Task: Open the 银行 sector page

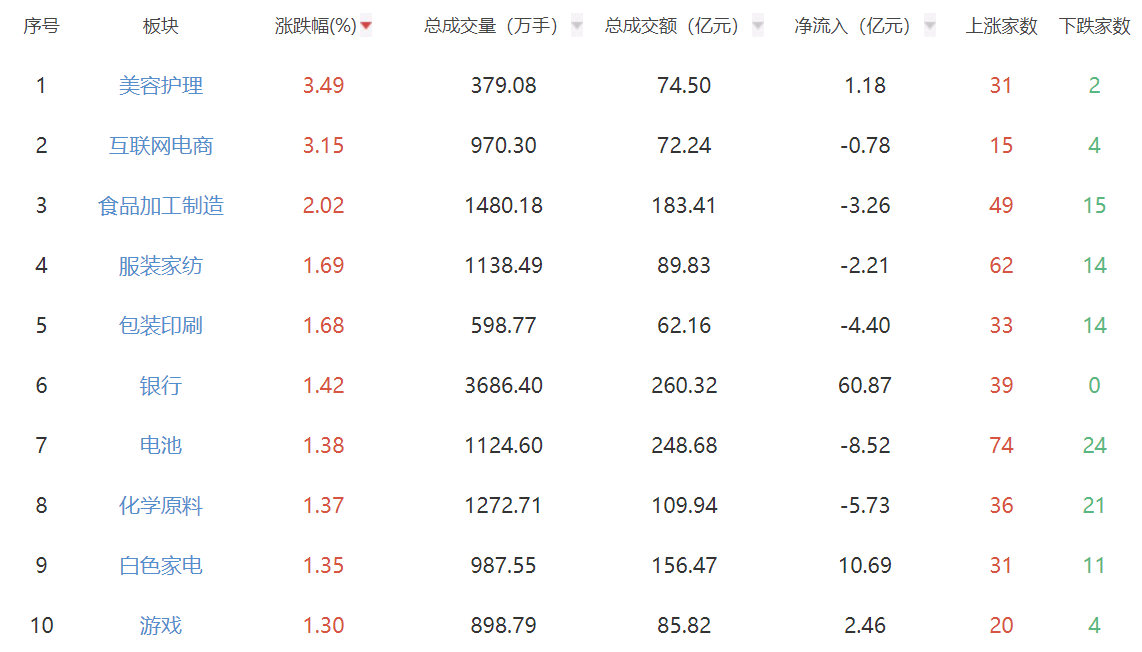Action: [160, 386]
